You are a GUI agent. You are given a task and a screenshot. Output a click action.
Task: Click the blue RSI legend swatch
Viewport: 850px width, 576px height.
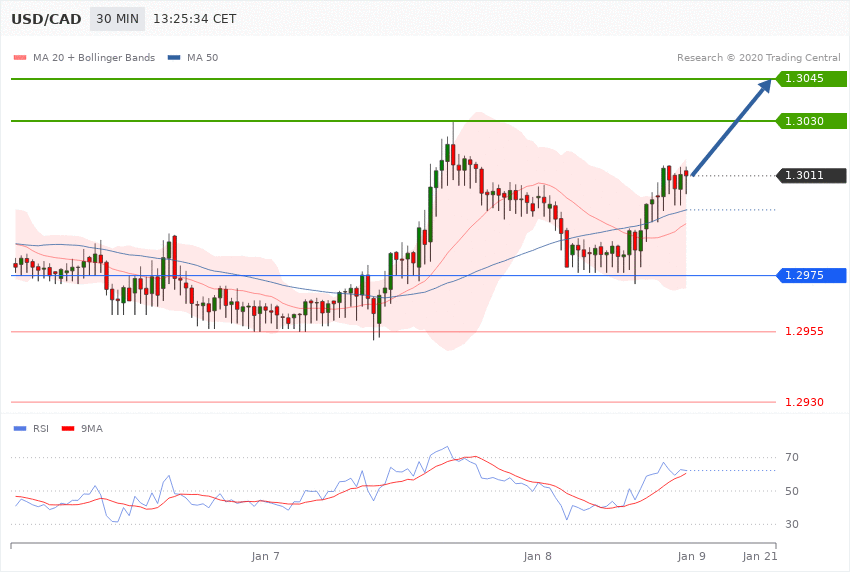click(x=20, y=429)
